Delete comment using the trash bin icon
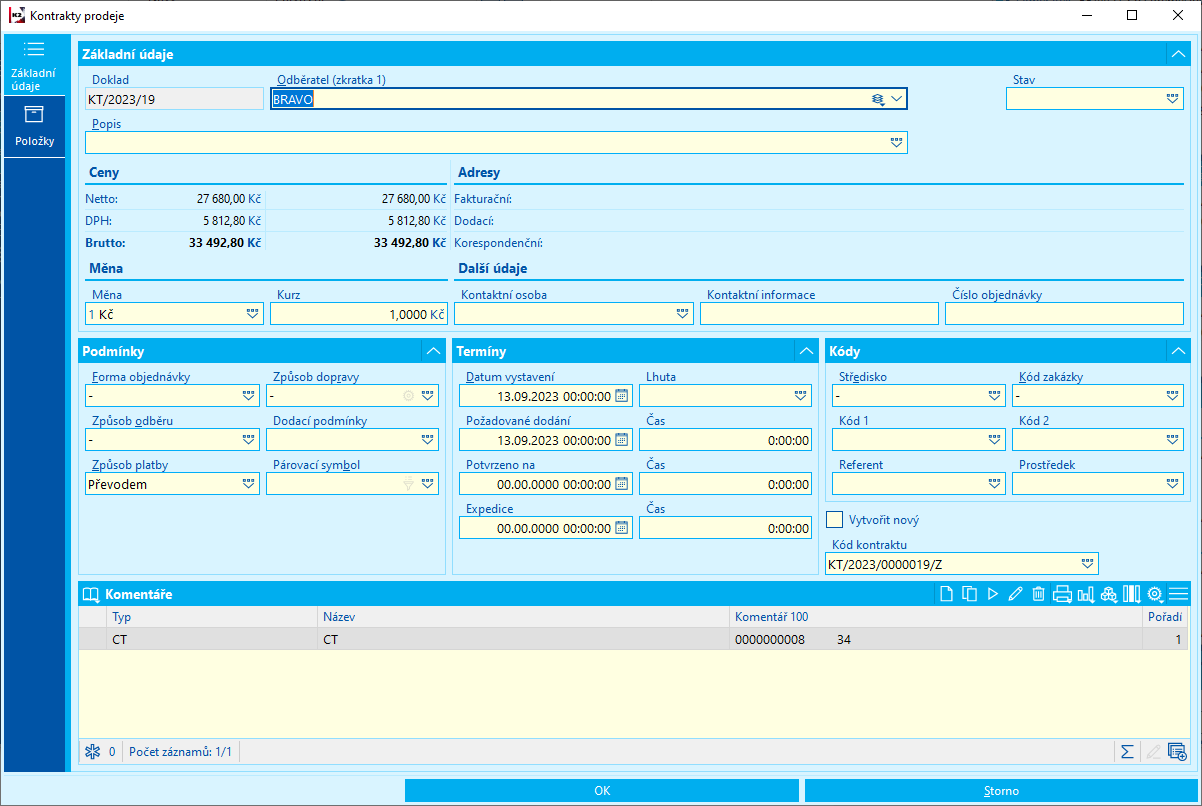Screen dimensions: 1202x806 click(1038, 594)
